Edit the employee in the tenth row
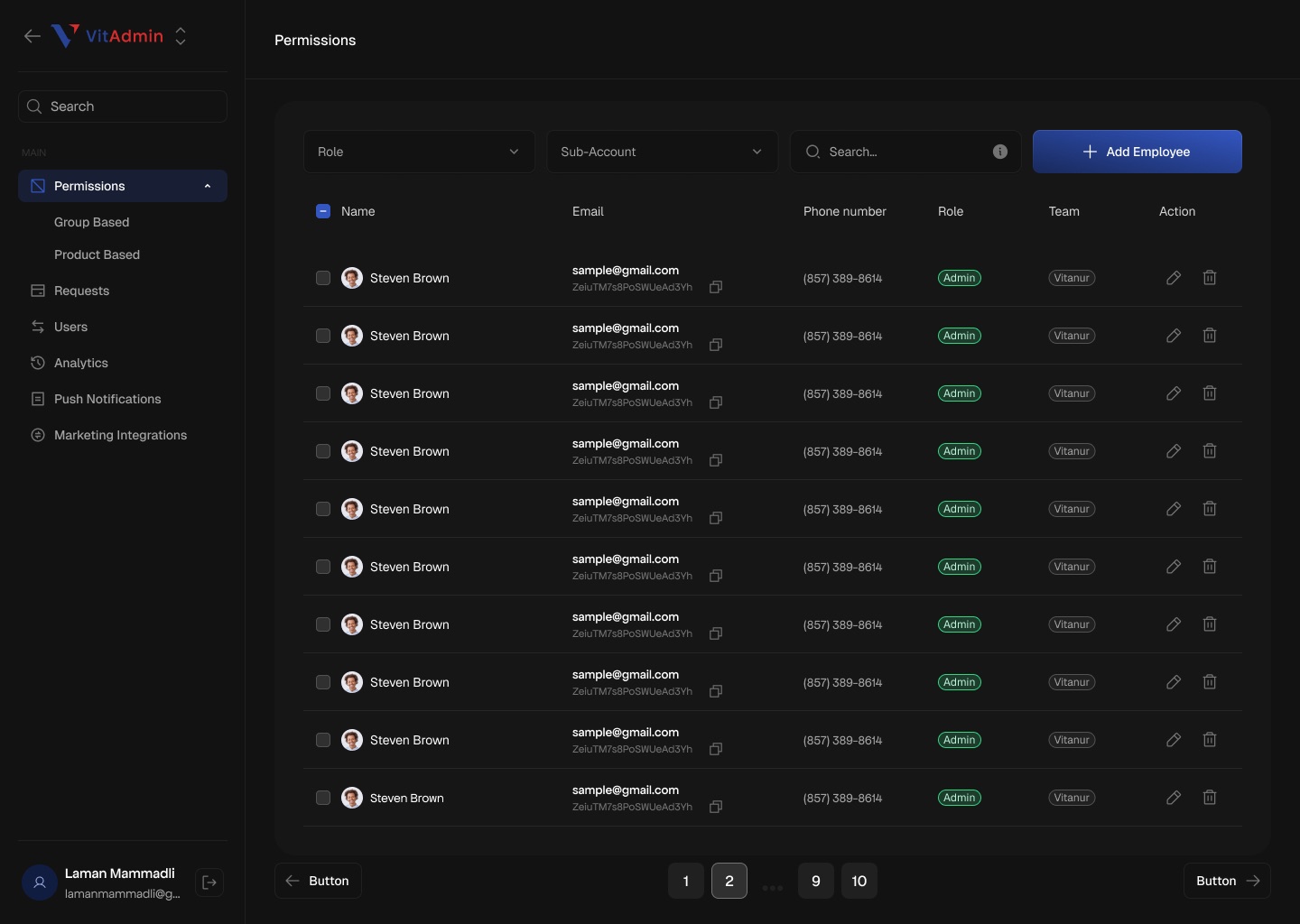 tap(1174, 798)
